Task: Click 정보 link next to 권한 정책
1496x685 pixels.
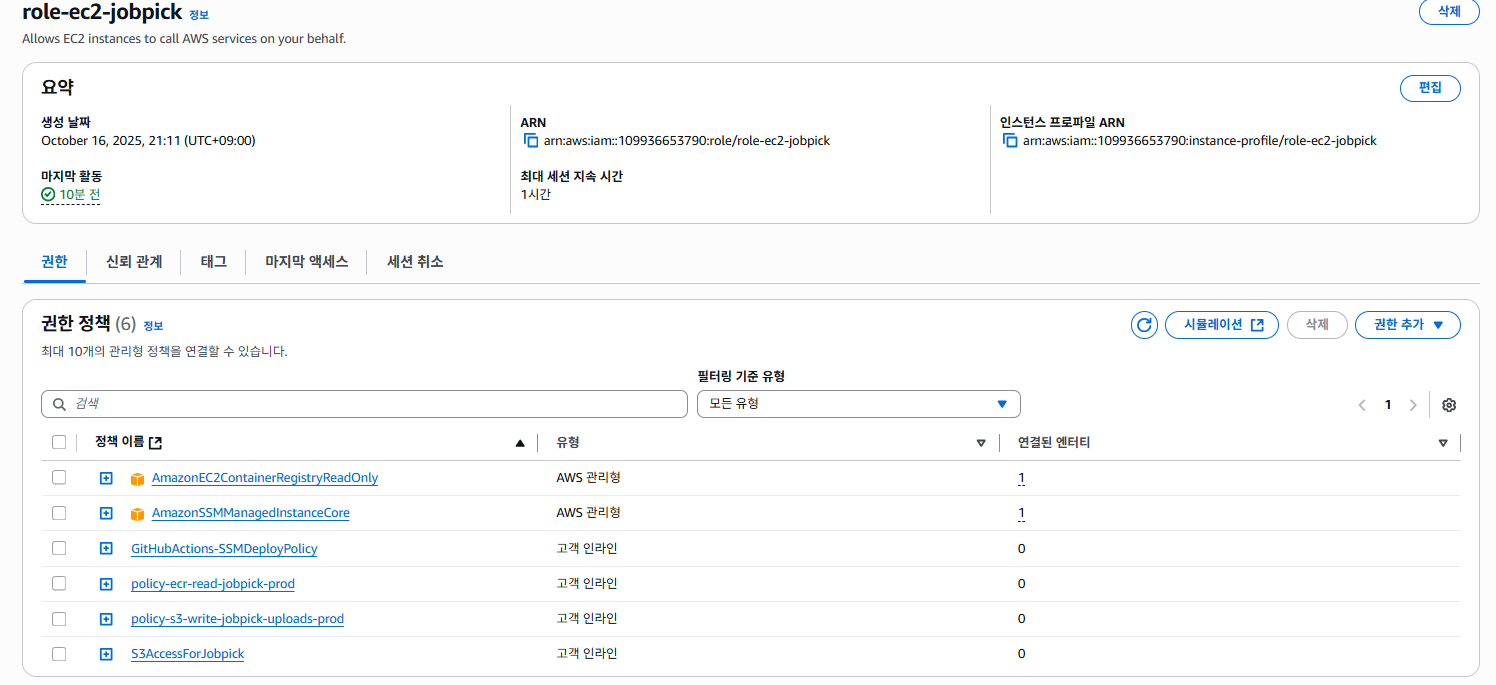Action: click(153, 326)
